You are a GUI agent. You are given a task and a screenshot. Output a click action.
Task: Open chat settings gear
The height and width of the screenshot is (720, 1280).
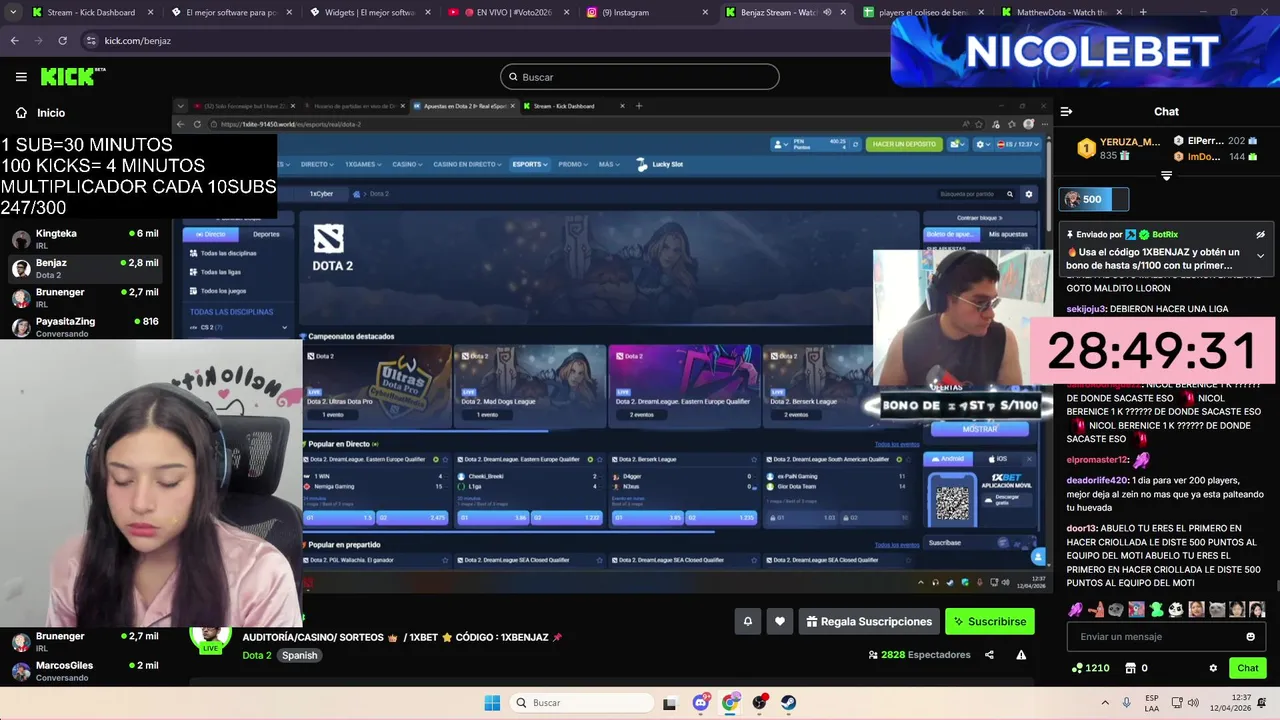(1213, 668)
